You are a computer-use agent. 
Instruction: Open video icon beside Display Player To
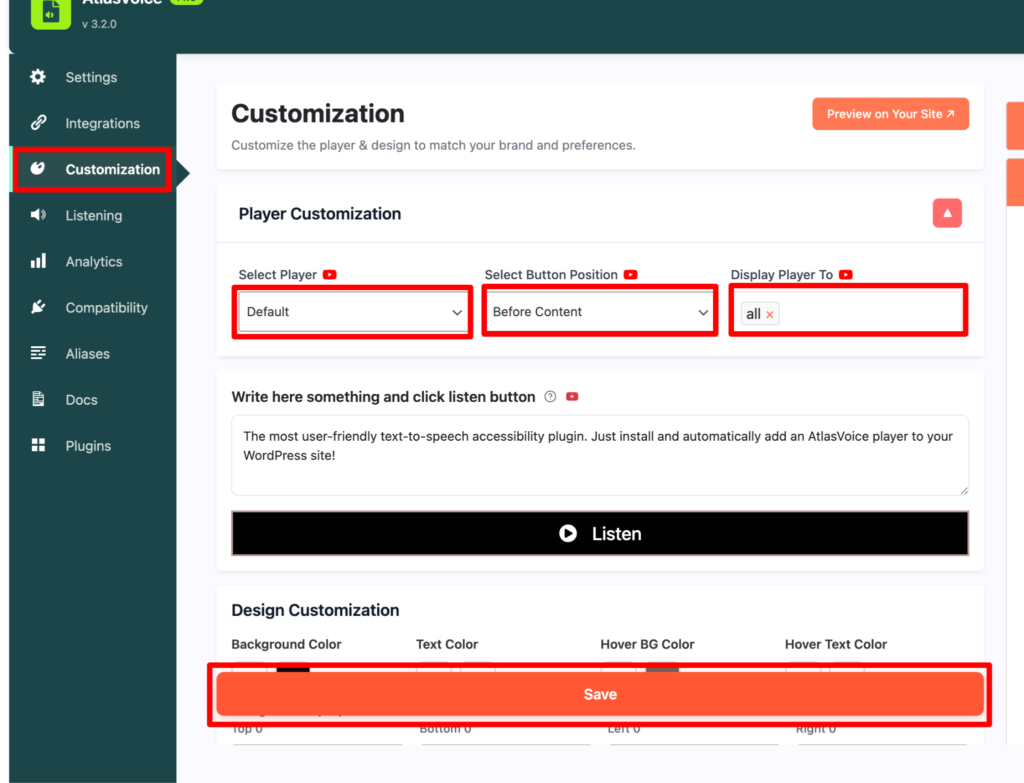[x=846, y=275]
